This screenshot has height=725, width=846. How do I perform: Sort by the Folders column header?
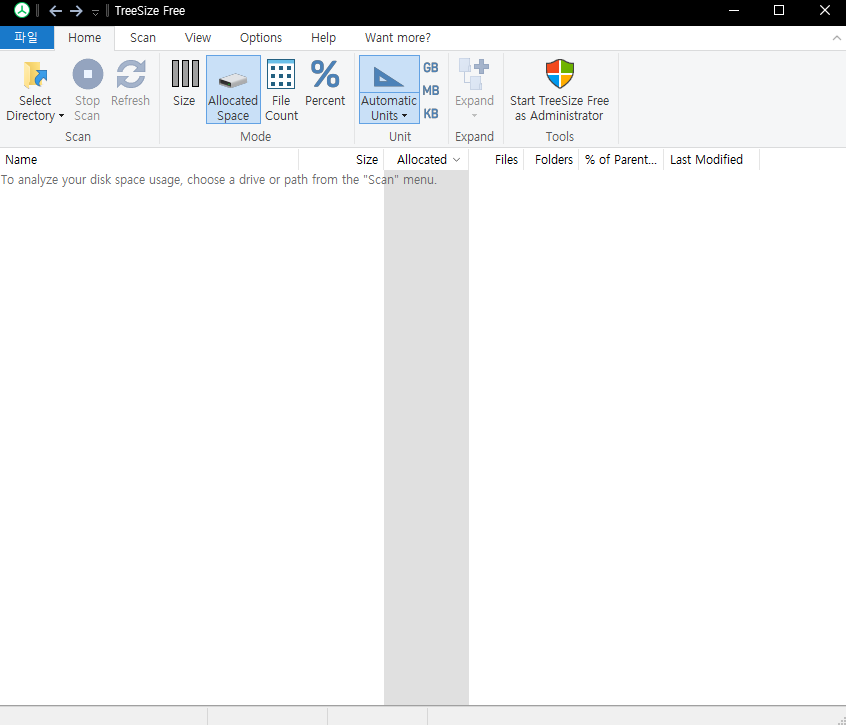coord(551,160)
